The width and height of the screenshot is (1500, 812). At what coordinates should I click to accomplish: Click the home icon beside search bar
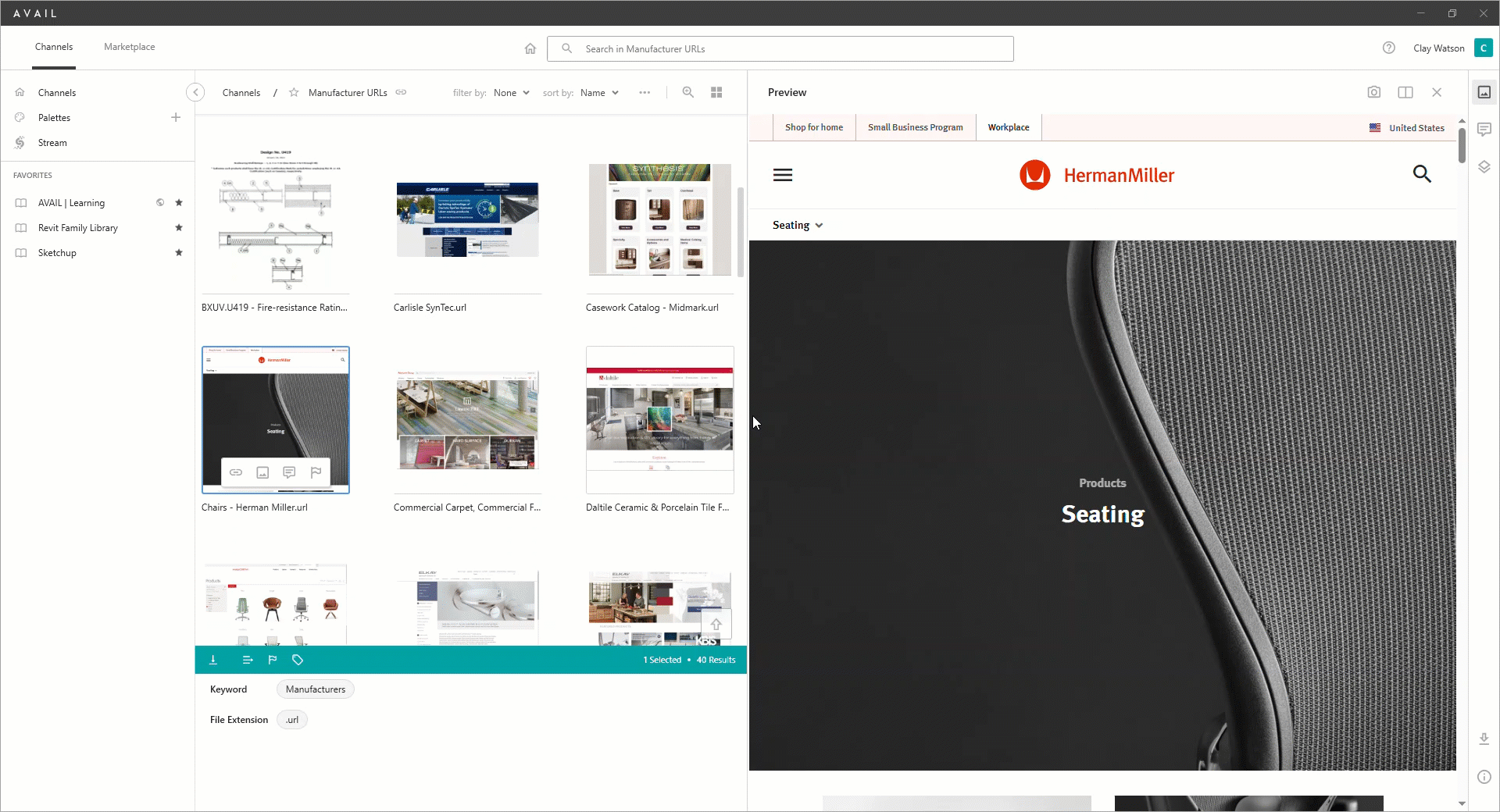[x=530, y=48]
